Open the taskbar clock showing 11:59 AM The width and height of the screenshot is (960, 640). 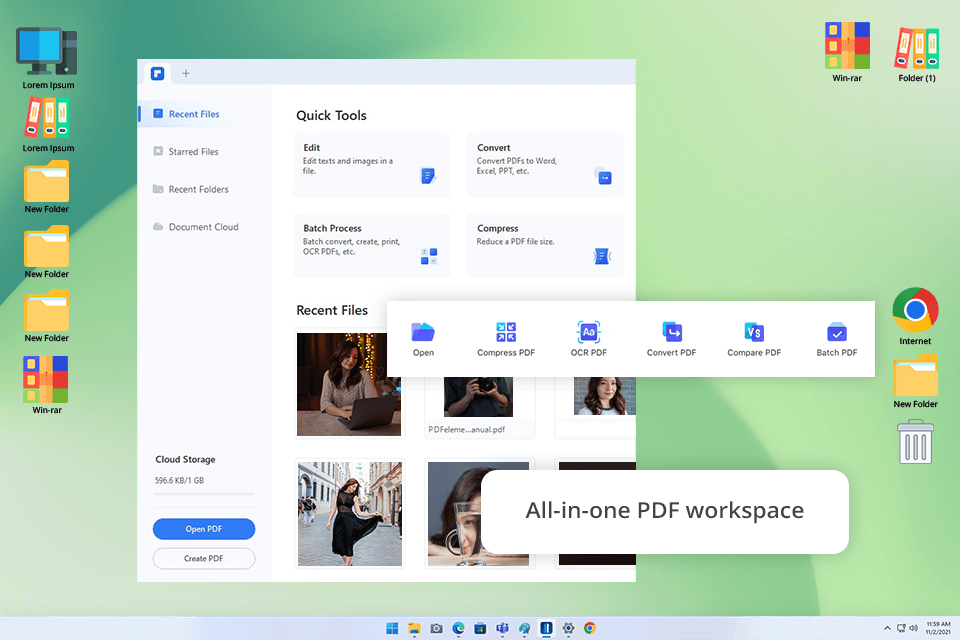tap(938, 628)
